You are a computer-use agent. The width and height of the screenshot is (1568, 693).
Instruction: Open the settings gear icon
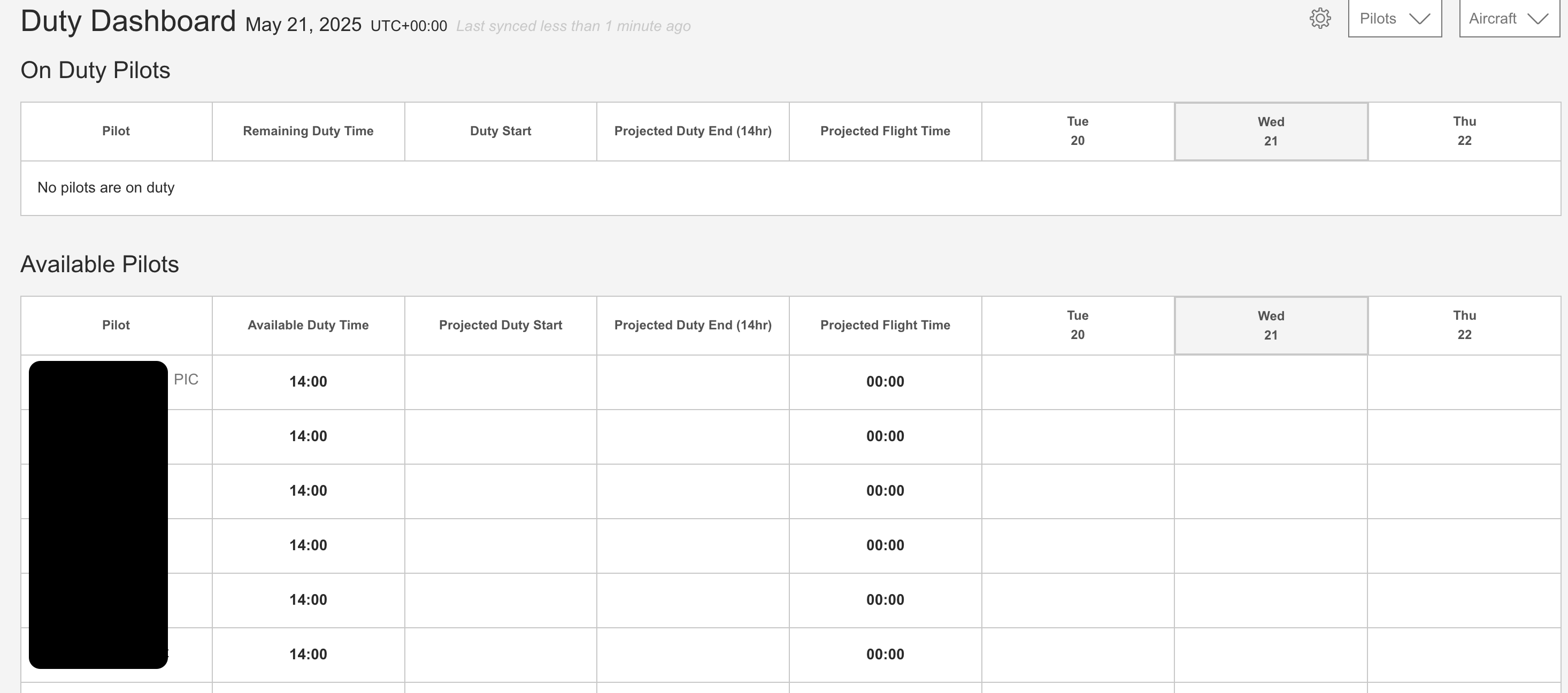pyautogui.click(x=1320, y=18)
